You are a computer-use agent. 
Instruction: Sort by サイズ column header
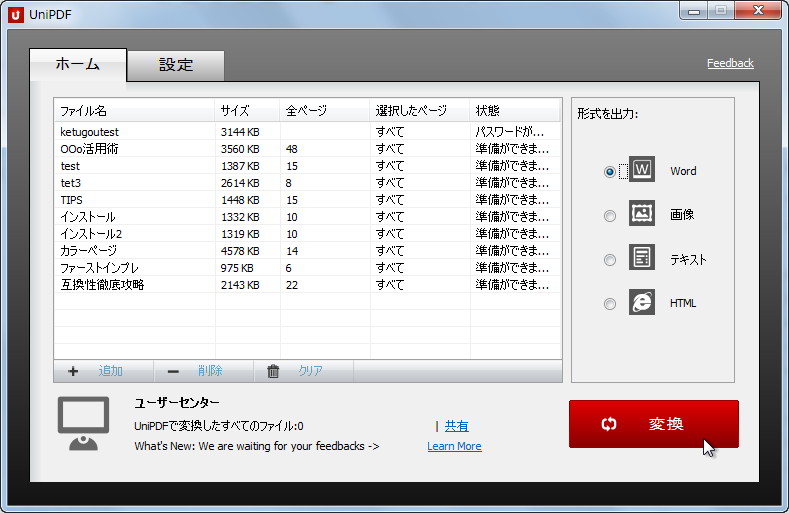[x=247, y=111]
